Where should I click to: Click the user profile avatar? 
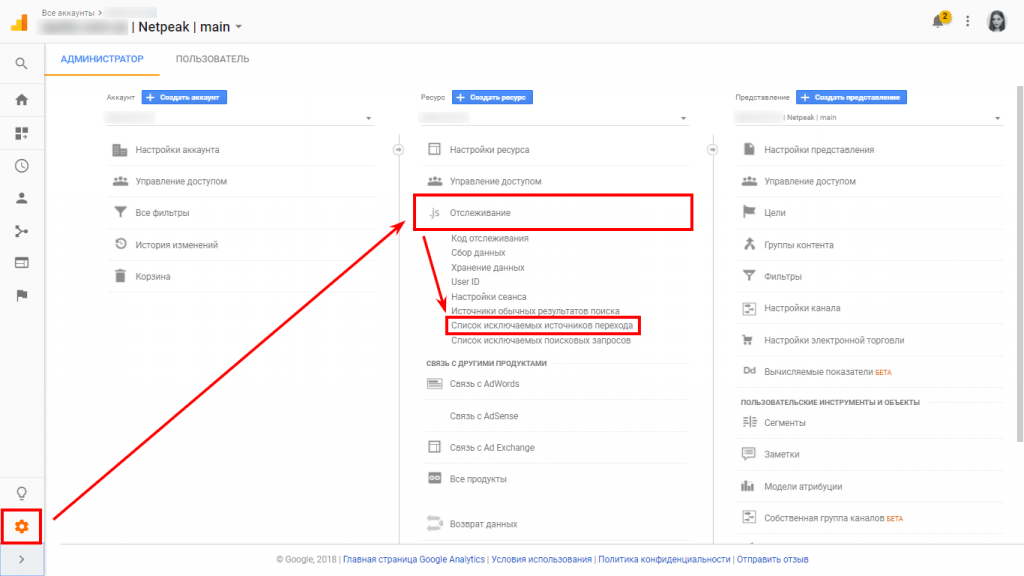pos(996,21)
